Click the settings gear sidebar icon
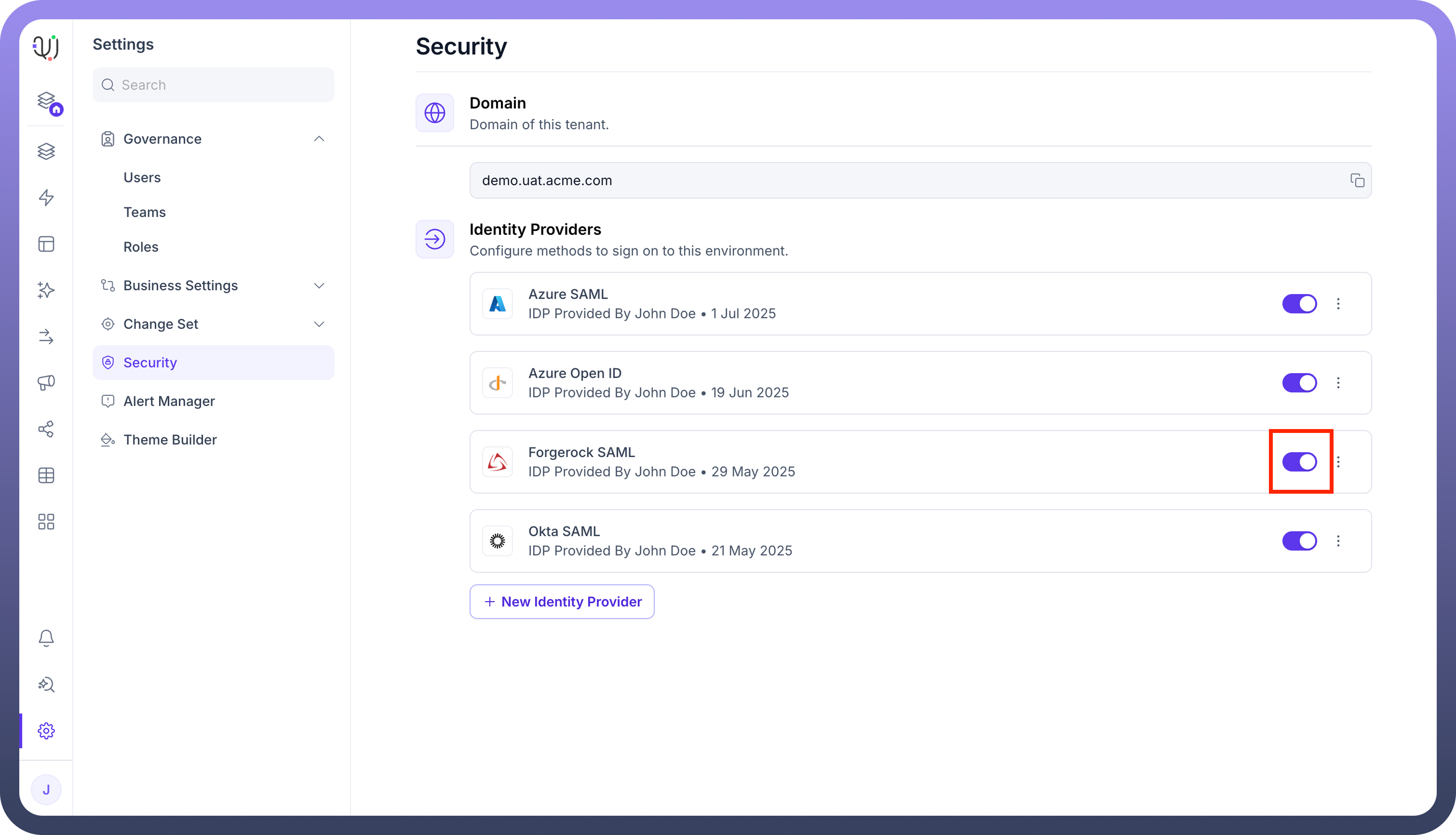Image resolution: width=1456 pixels, height=835 pixels. pos(46,731)
